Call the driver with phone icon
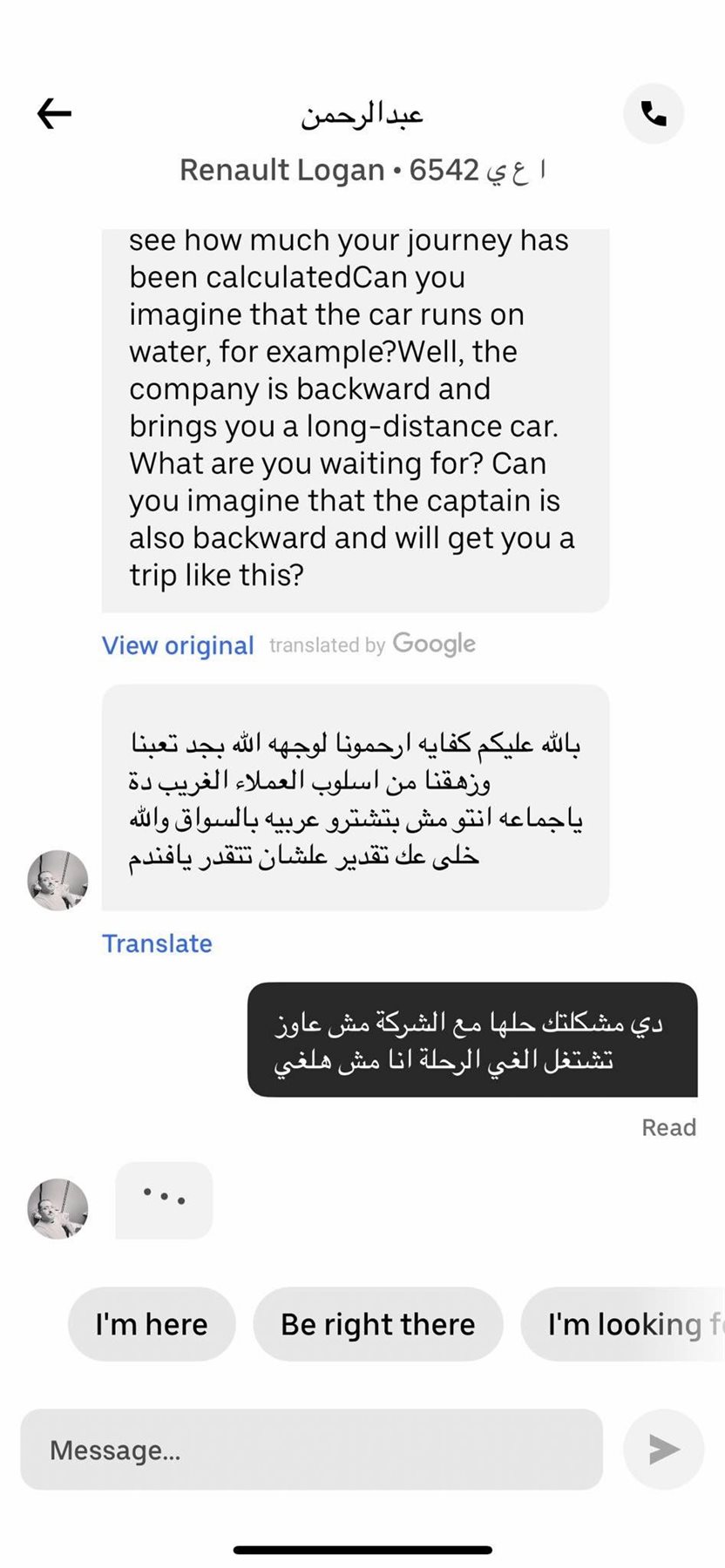Screen dimensions: 725x1568 [654, 113]
